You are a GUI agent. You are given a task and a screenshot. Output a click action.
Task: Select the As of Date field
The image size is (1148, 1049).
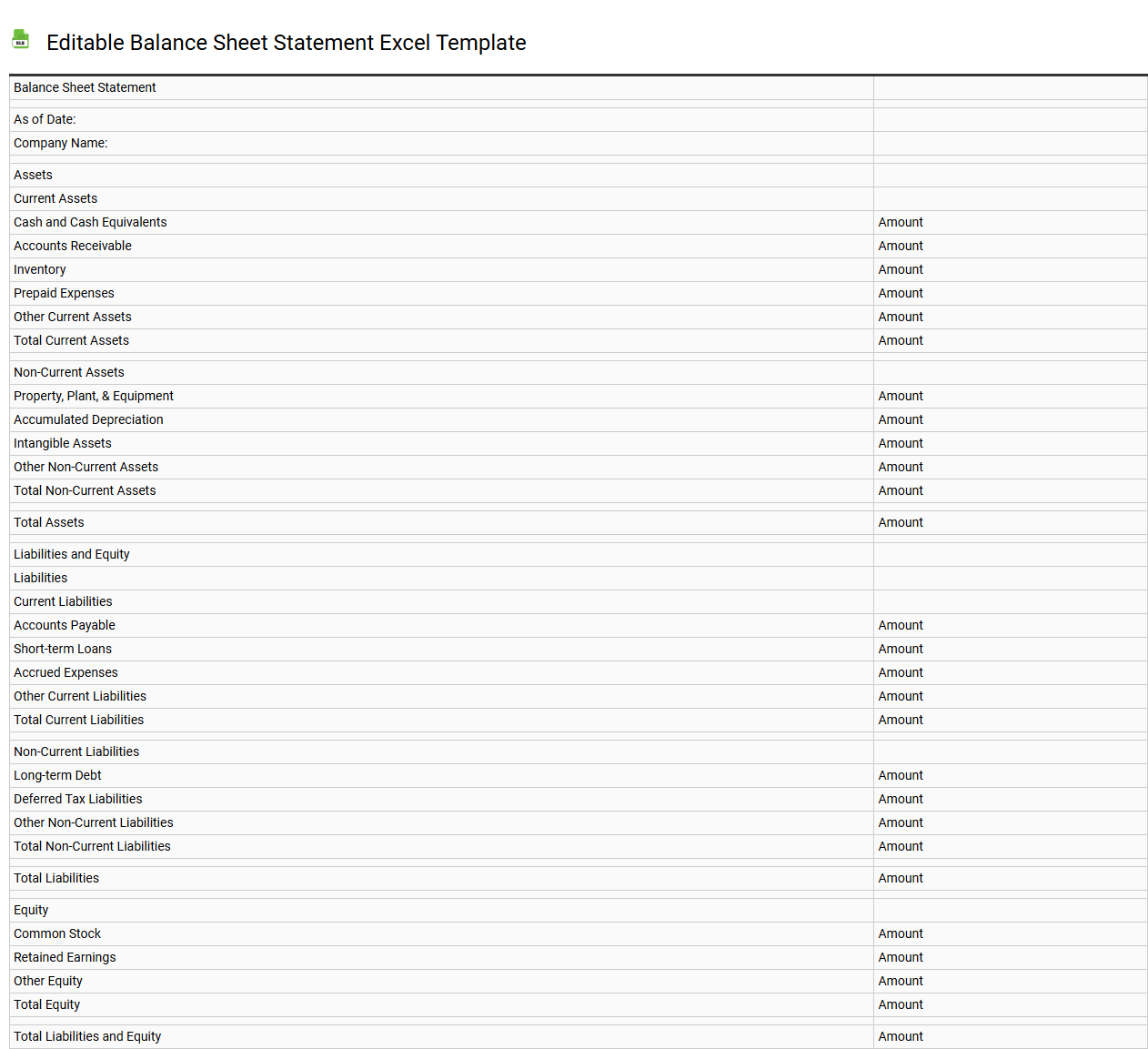(45, 119)
